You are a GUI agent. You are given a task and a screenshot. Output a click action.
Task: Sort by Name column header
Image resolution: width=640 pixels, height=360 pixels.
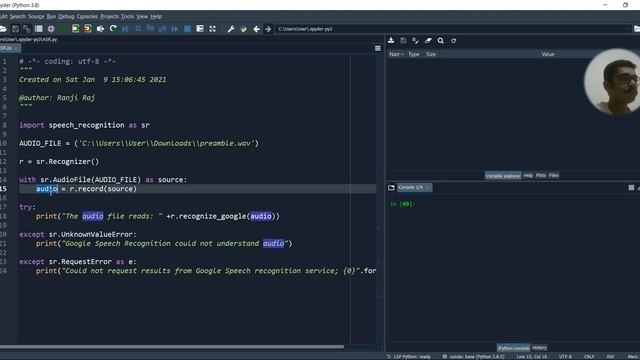click(396, 54)
